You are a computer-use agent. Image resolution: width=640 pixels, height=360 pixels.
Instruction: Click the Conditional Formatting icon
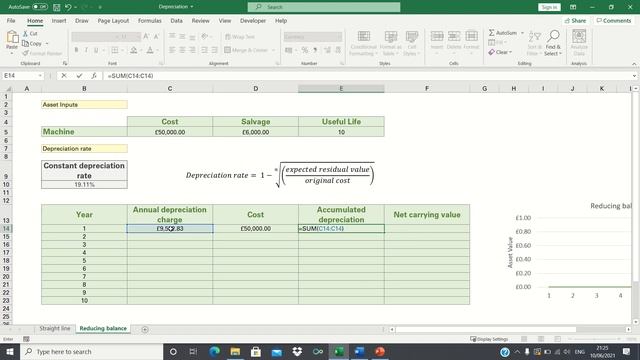[363, 37]
